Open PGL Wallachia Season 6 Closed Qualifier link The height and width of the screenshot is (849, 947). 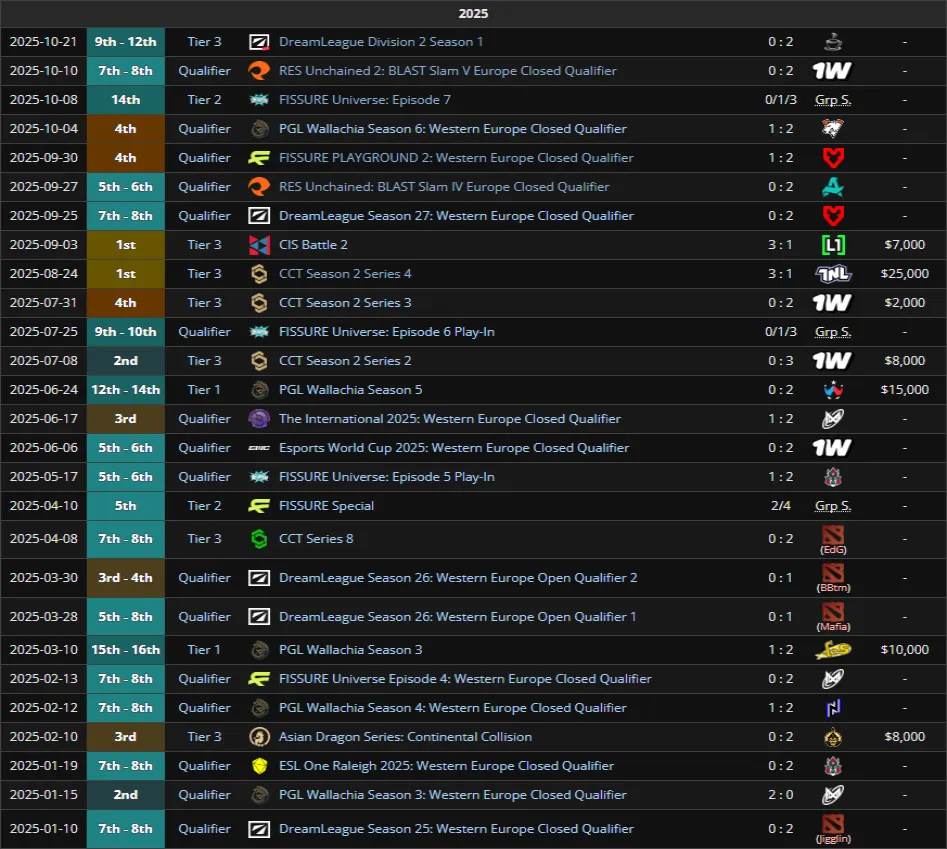click(x=453, y=129)
